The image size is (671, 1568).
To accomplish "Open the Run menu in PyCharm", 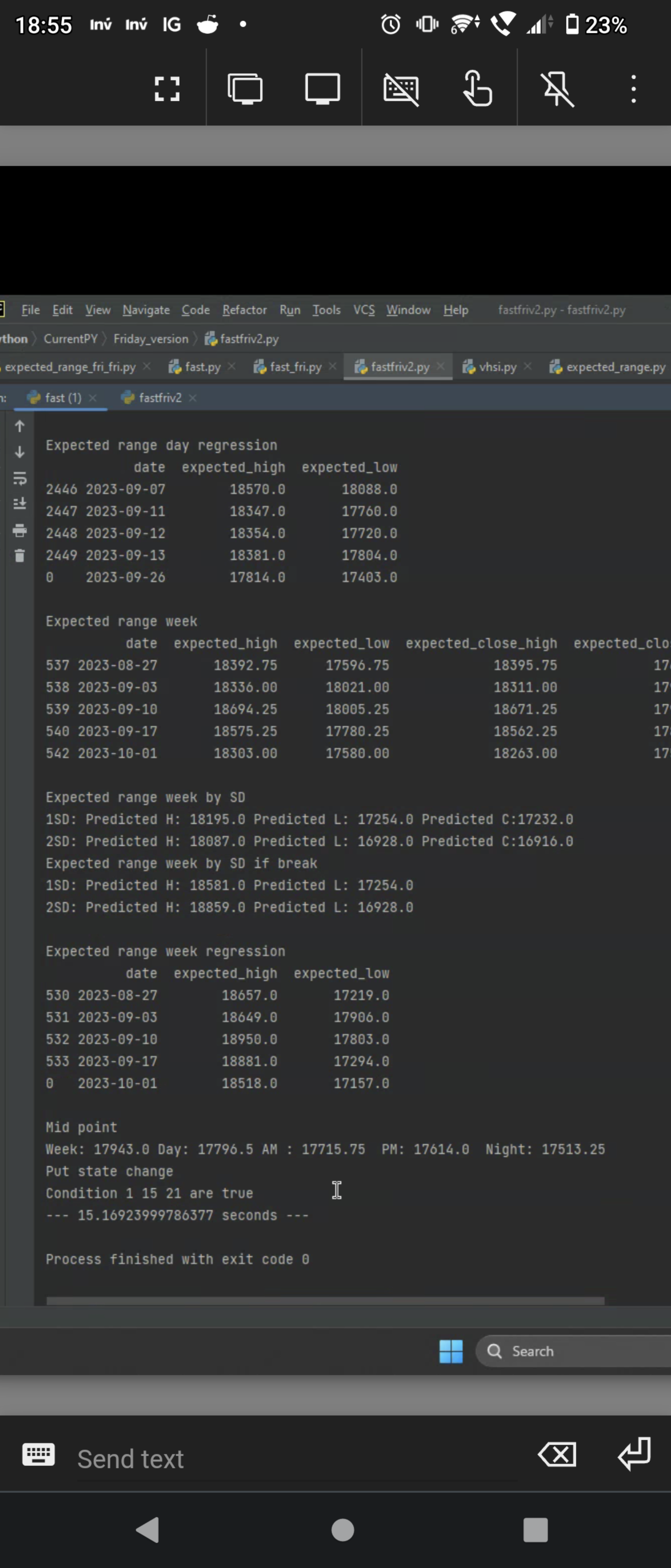I will [x=289, y=310].
